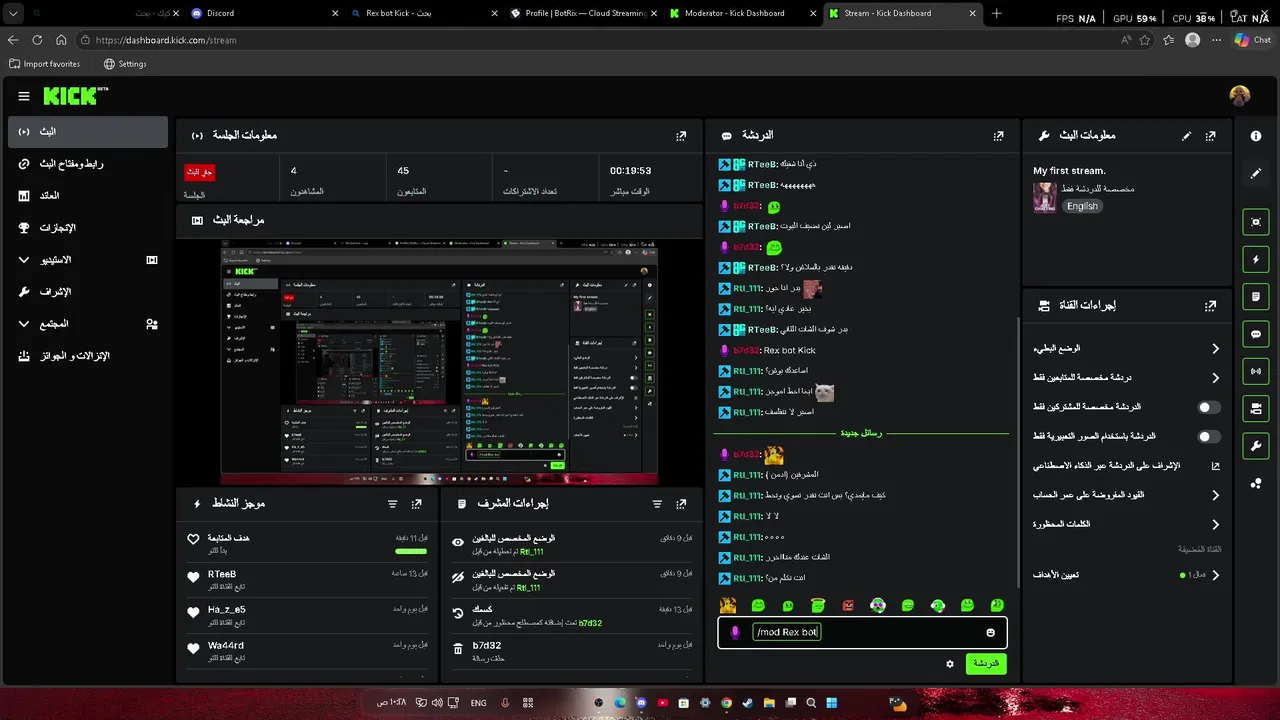Open emoji picker in chat input
The height and width of the screenshot is (720, 1280).
point(991,632)
